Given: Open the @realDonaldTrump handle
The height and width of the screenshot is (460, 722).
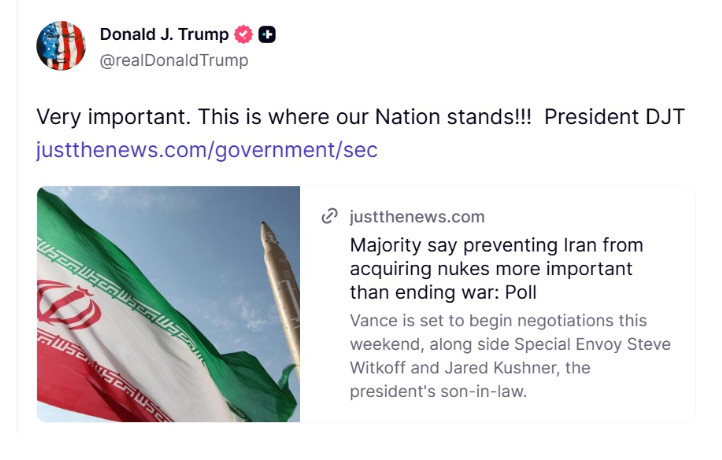Looking at the screenshot, I should click(174, 60).
